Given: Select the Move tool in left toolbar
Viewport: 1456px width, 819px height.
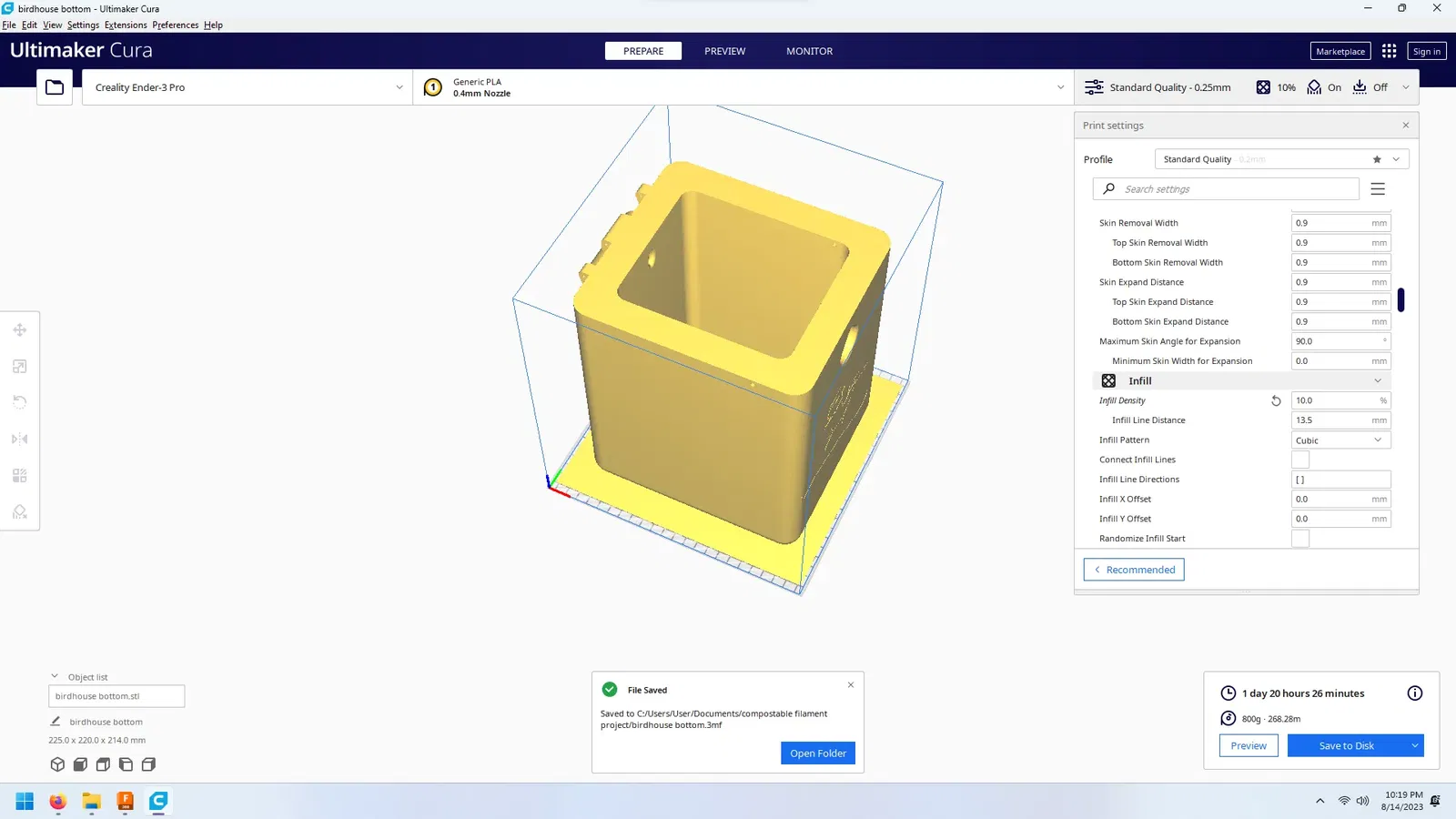Looking at the screenshot, I should click(x=20, y=329).
